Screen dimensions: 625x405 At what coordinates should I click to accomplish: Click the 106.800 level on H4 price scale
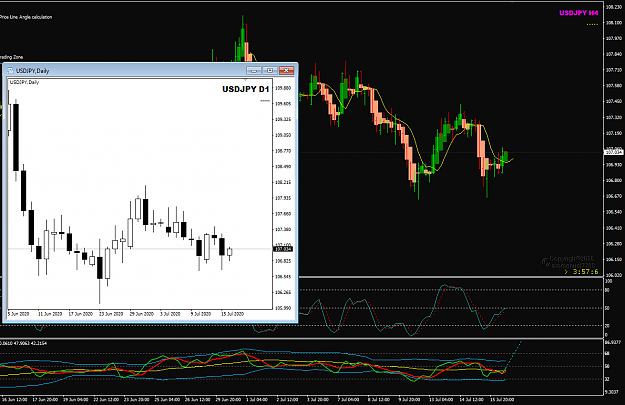point(614,180)
